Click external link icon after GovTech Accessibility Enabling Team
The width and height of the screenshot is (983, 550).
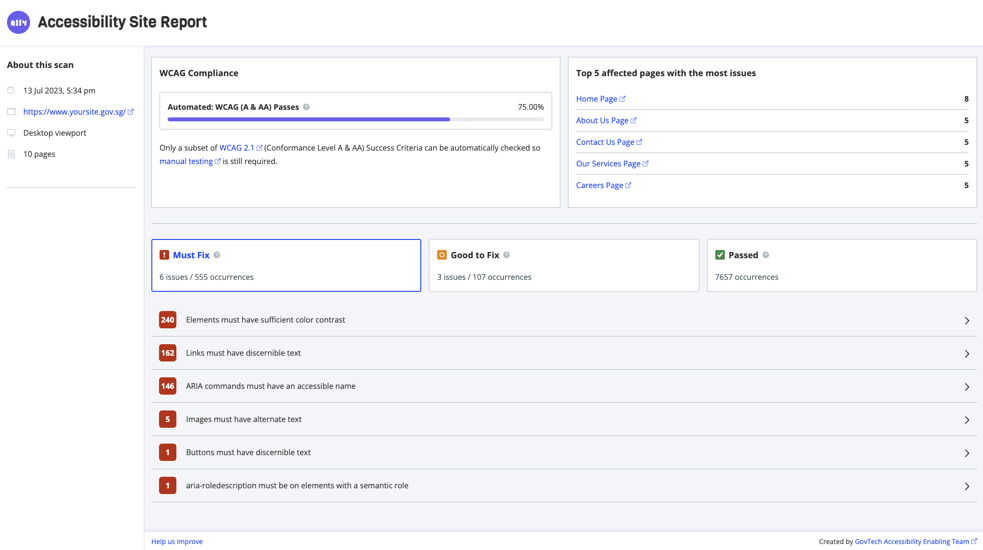pyautogui.click(x=974, y=541)
